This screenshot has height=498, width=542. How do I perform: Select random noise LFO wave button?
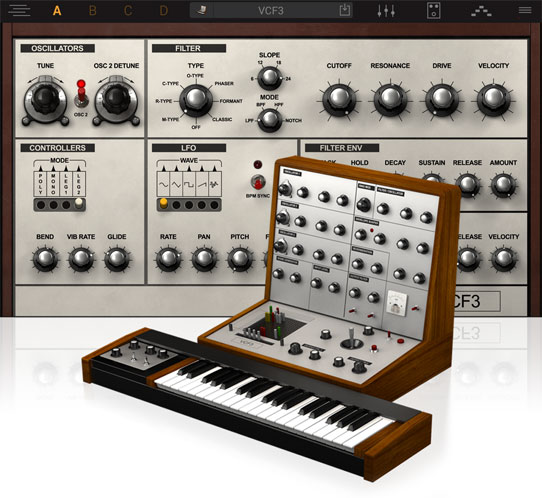pos(214,205)
